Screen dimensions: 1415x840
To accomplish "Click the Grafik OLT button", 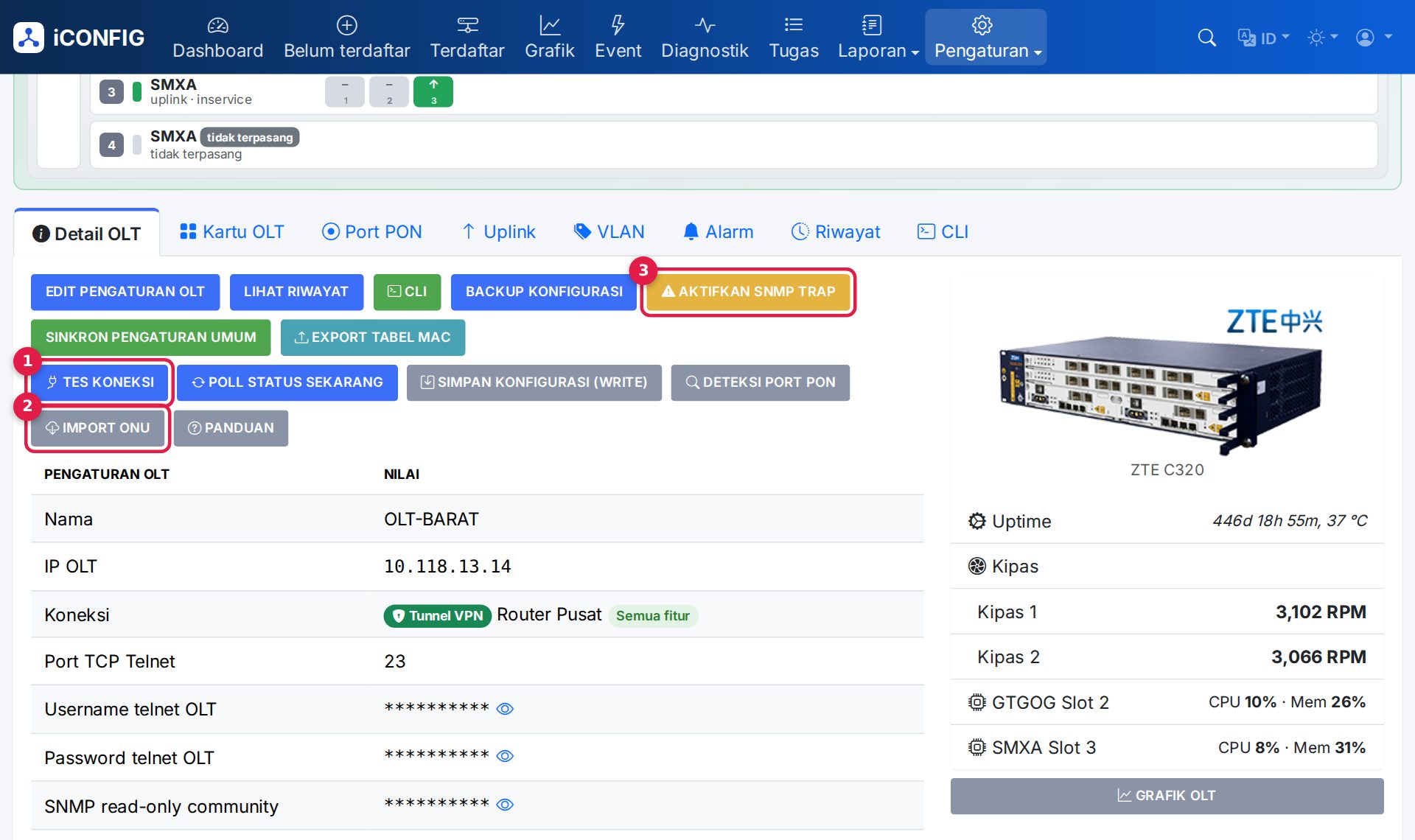I will (1167, 796).
